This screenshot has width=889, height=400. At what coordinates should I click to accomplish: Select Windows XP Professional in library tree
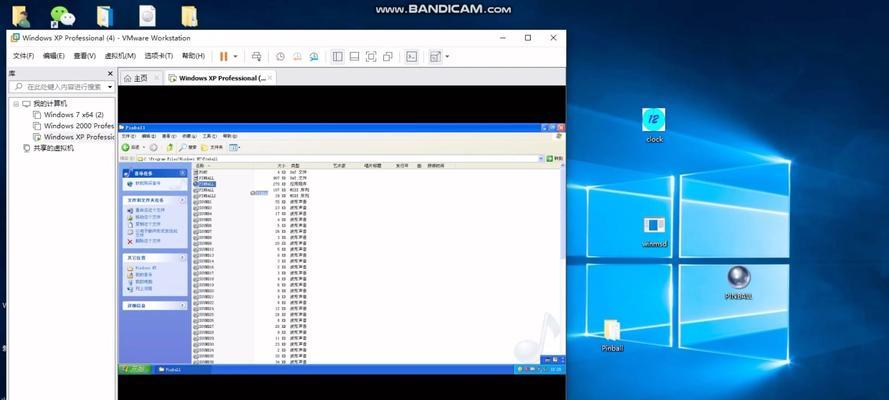[74, 137]
